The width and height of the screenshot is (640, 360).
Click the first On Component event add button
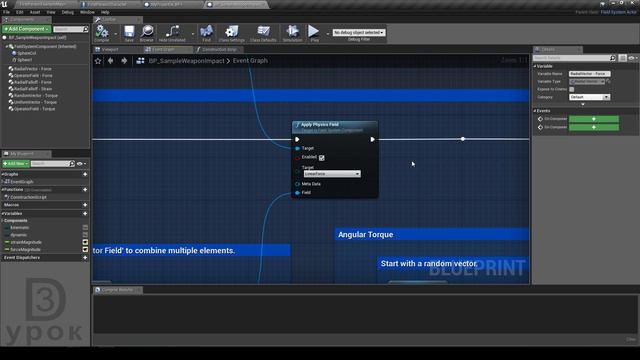[x=594, y=119]
